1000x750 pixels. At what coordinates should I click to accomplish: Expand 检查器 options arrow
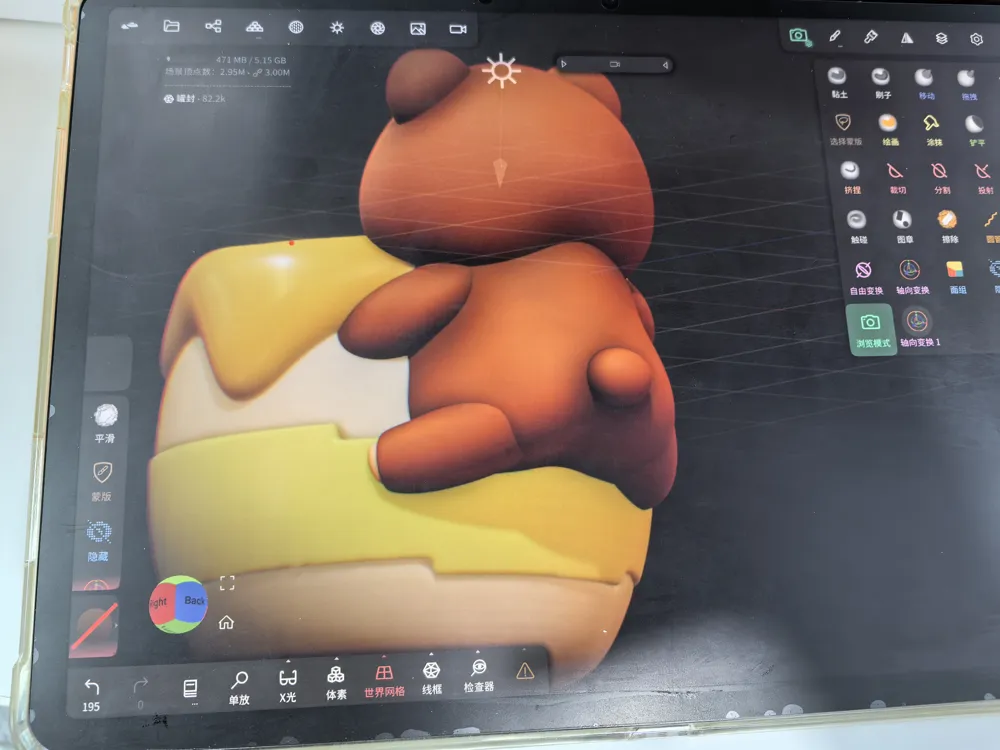click(478, 652)
